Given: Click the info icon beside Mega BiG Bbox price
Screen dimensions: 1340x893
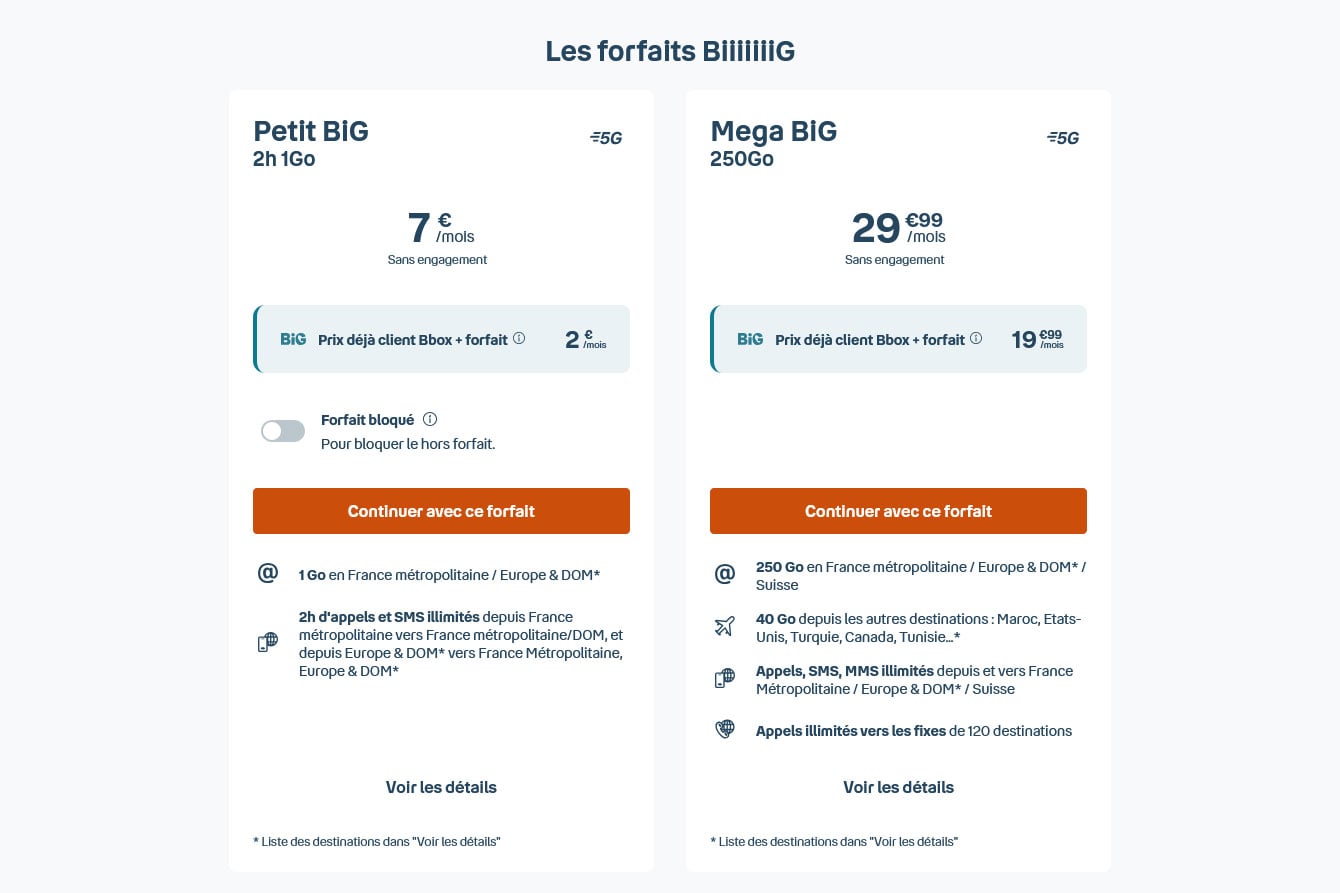Looking at the screenshot, I should click(975, 338).
